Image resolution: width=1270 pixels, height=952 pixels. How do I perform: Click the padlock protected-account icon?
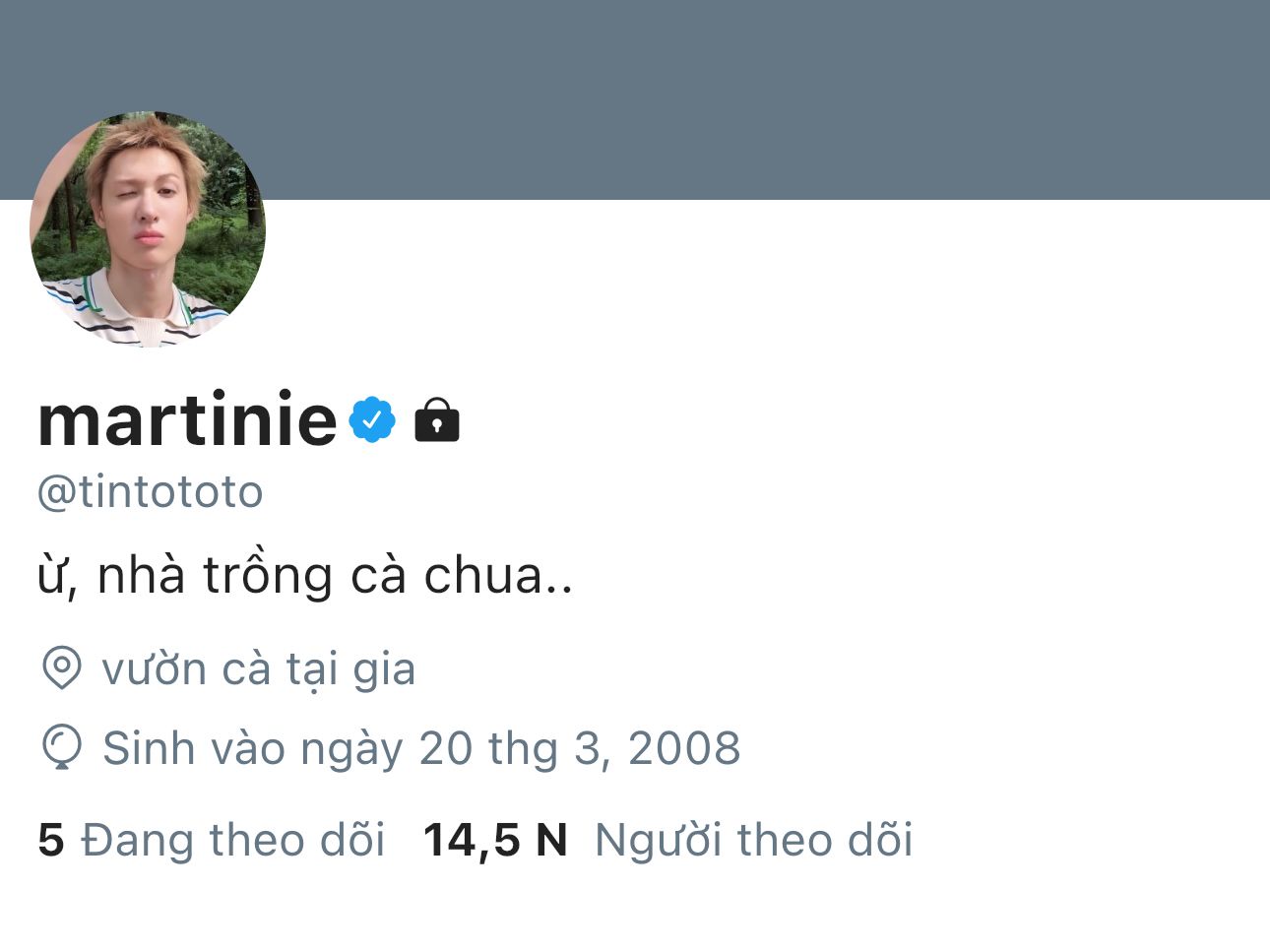(437, 420)
